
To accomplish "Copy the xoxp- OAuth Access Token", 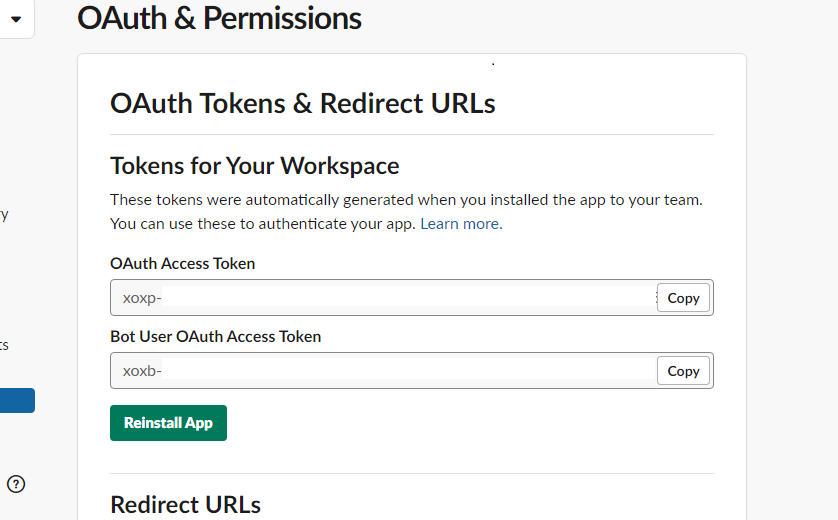I will coord(683,298).
